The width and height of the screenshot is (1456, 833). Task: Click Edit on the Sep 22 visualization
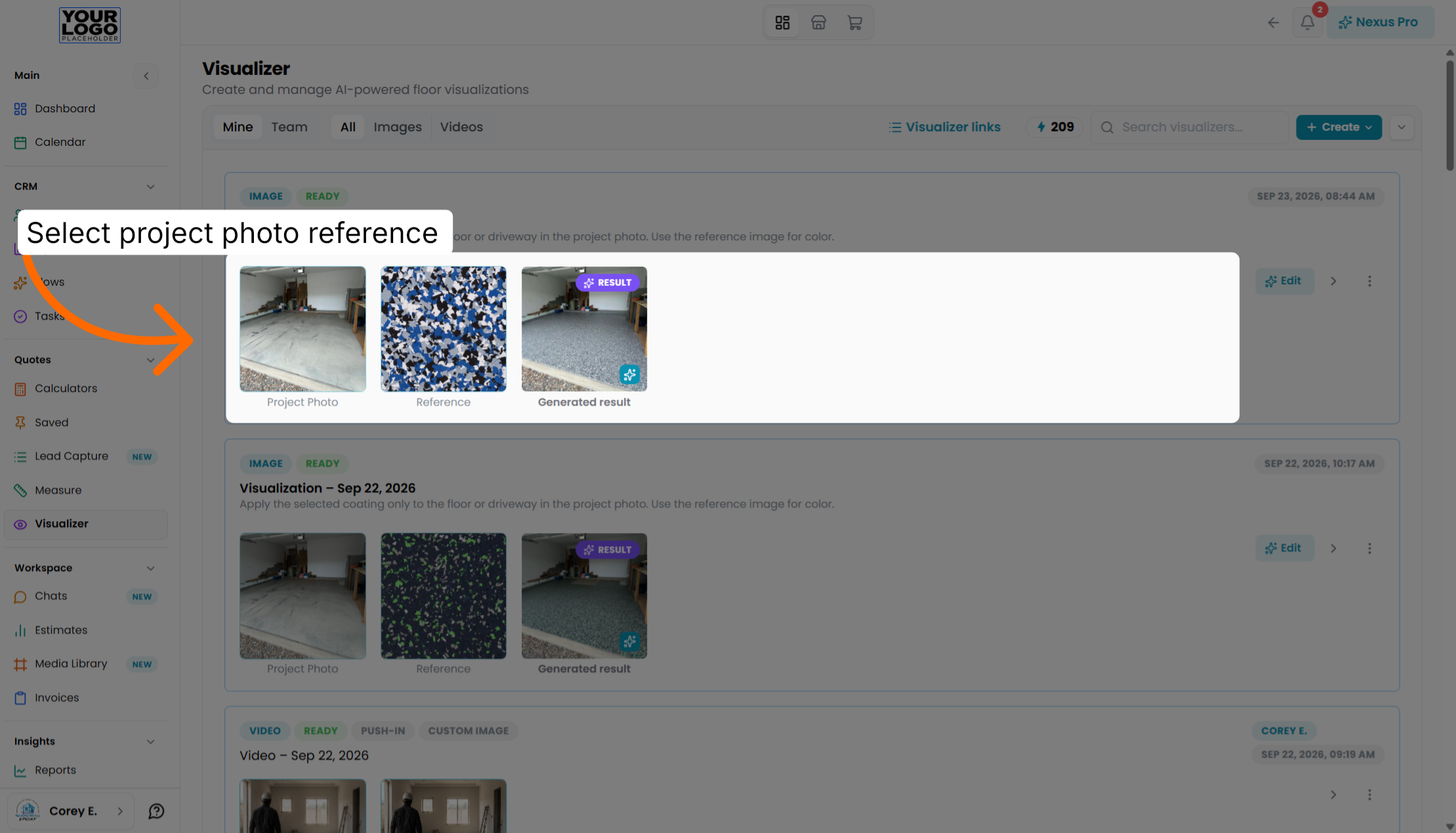(x=1284, y=548)
